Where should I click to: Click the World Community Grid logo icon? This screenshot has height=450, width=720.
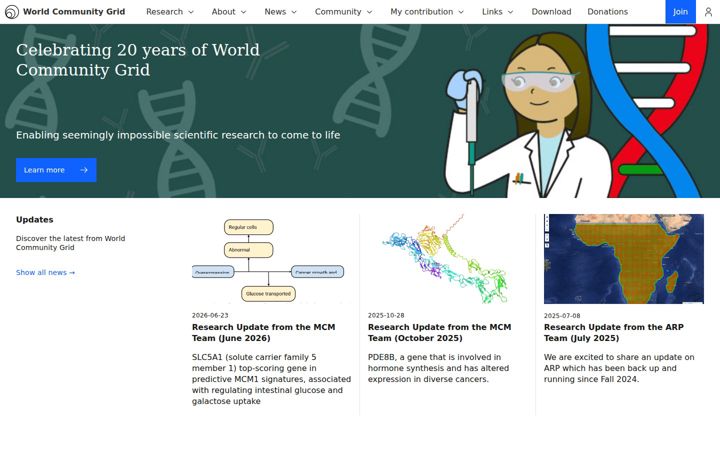pyautogui.click(x=12, y=12)
